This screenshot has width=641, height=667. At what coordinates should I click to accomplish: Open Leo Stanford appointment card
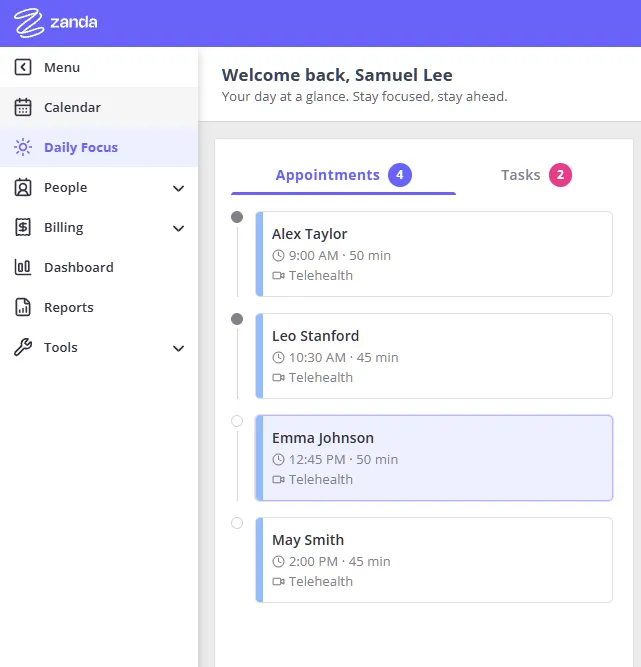tap(434, 356)
